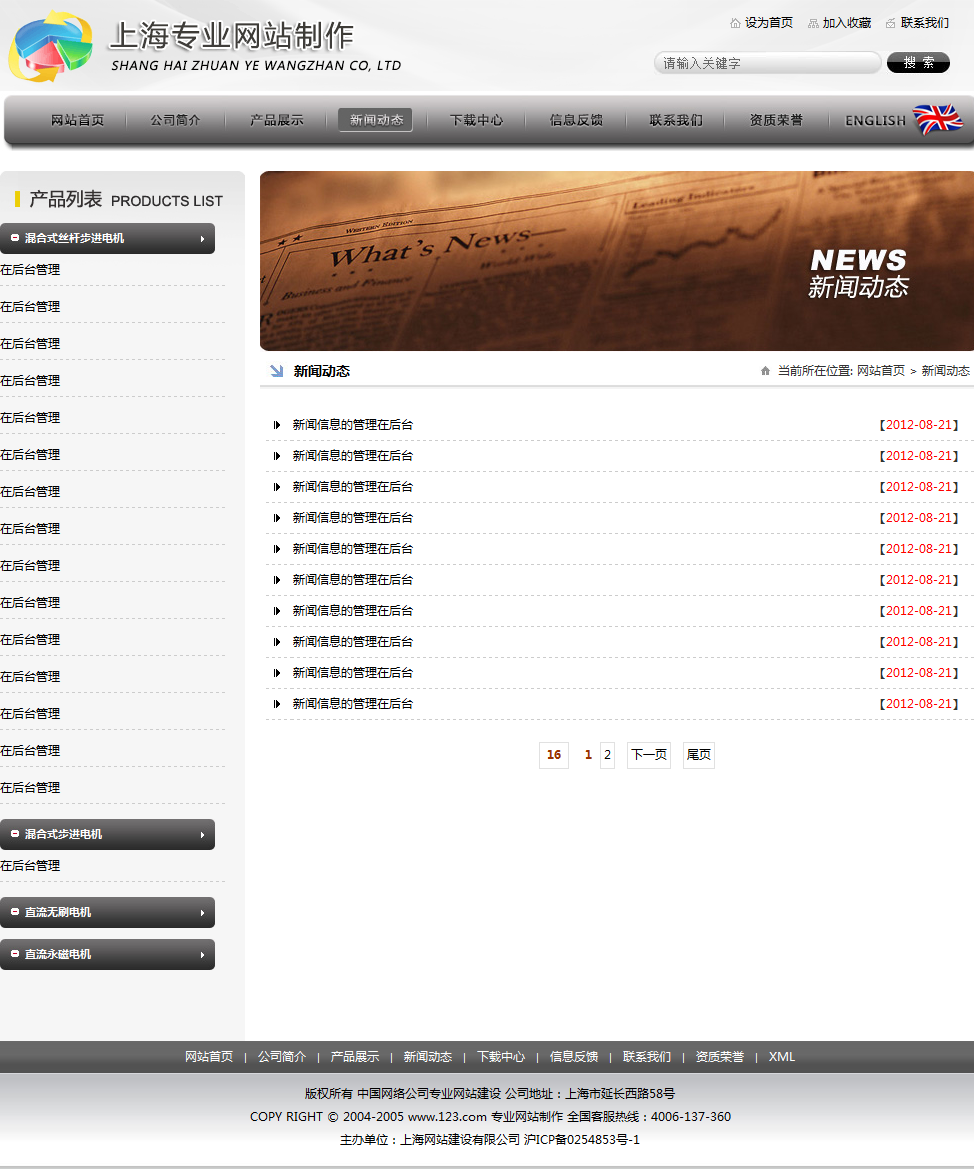Click the keyword search input field

point(766,63)
